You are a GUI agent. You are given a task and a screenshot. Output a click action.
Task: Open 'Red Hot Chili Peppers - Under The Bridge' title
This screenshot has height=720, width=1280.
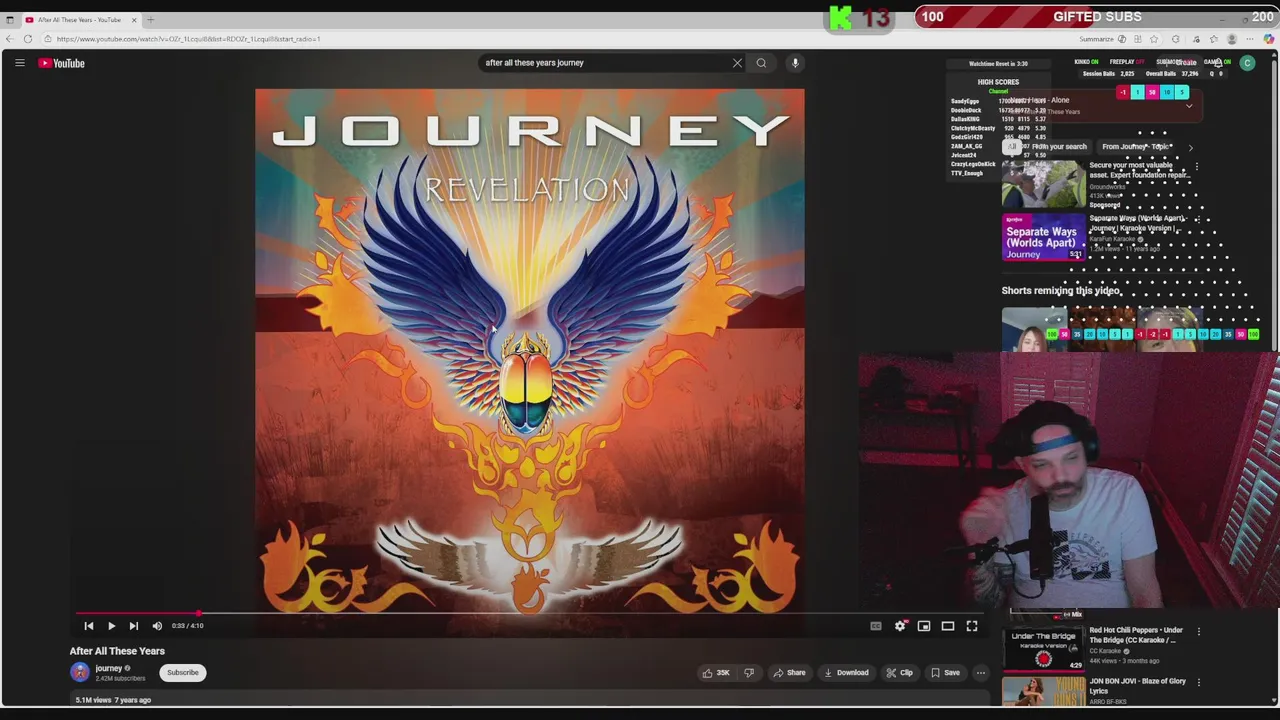(x=1136, y=635)
